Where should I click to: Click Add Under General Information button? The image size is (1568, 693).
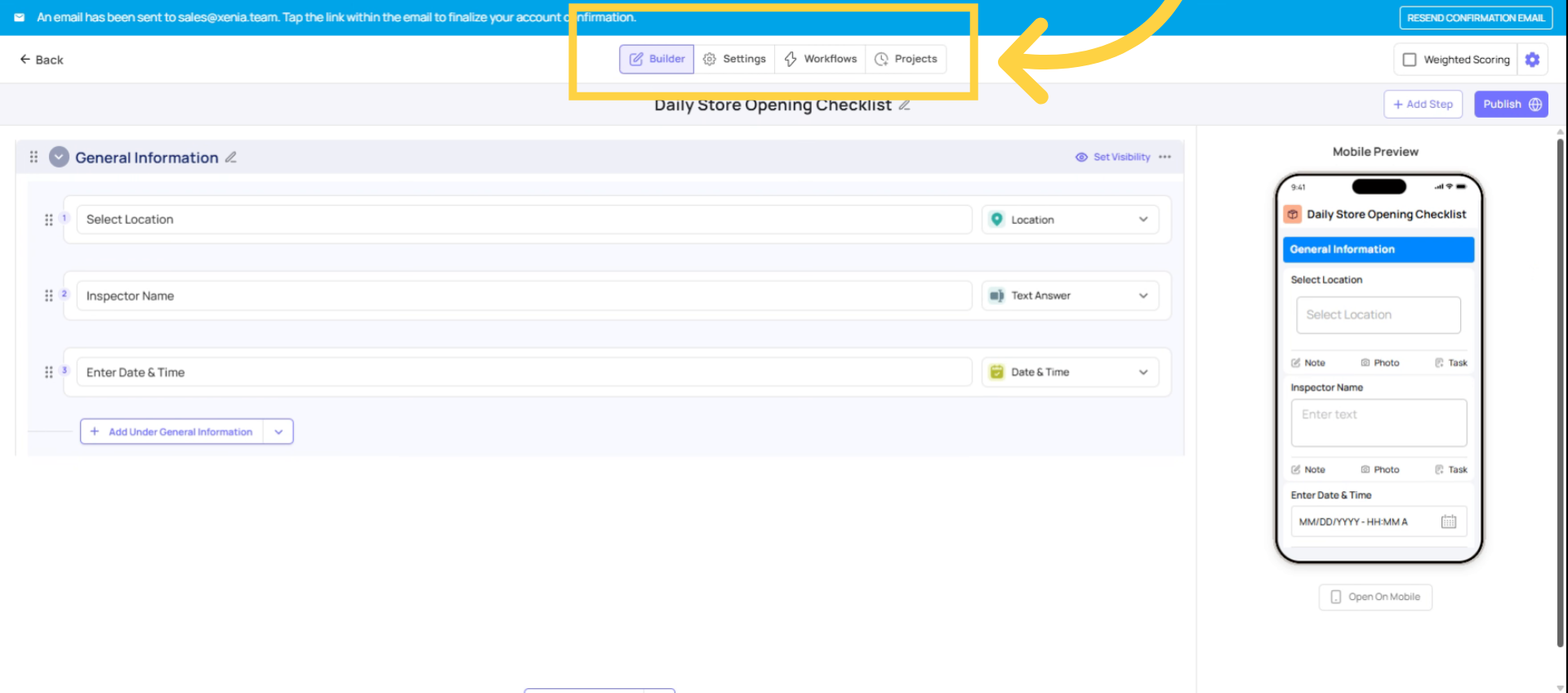point(171,431)
